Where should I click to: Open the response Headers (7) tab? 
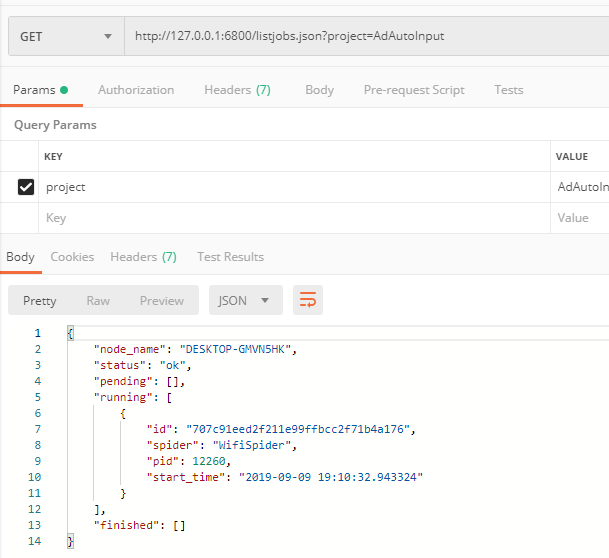(x=143, y=257)
